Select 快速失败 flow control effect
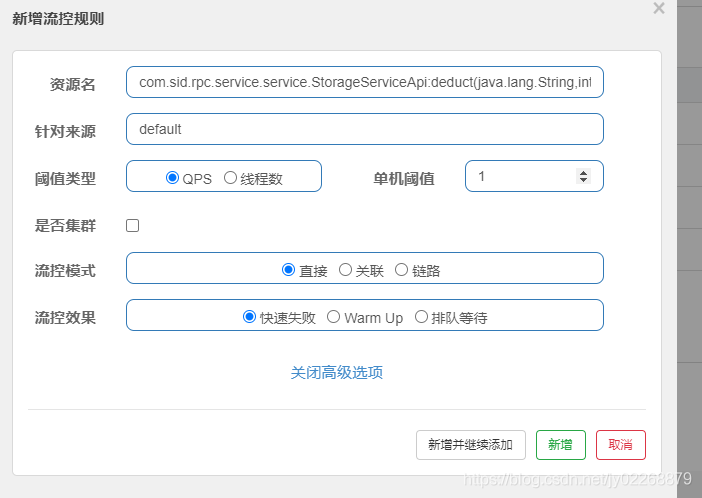Viewport: 702px width, 498px height. click(249, 317)
